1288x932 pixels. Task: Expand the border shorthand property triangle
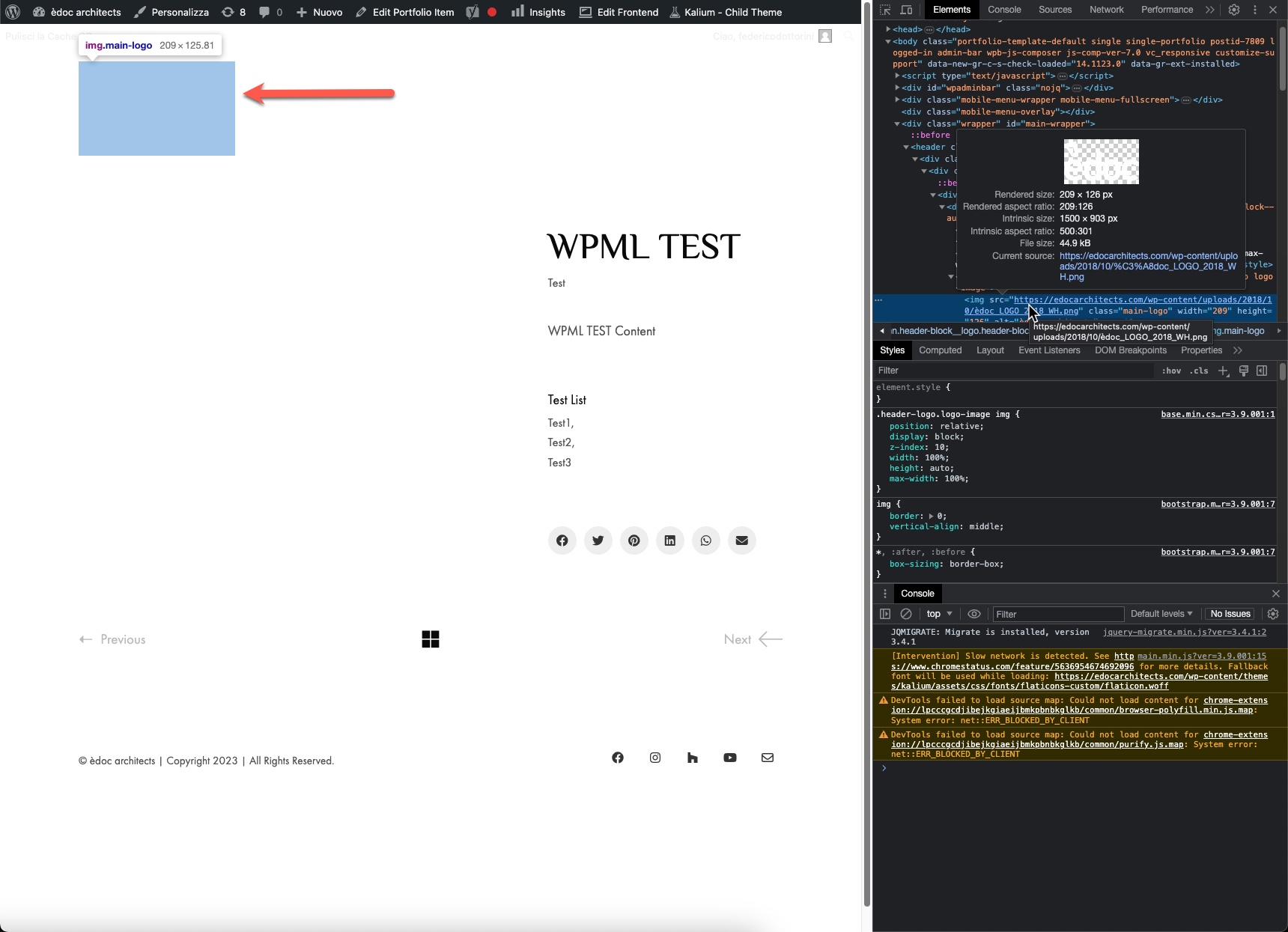pos(932,516)
